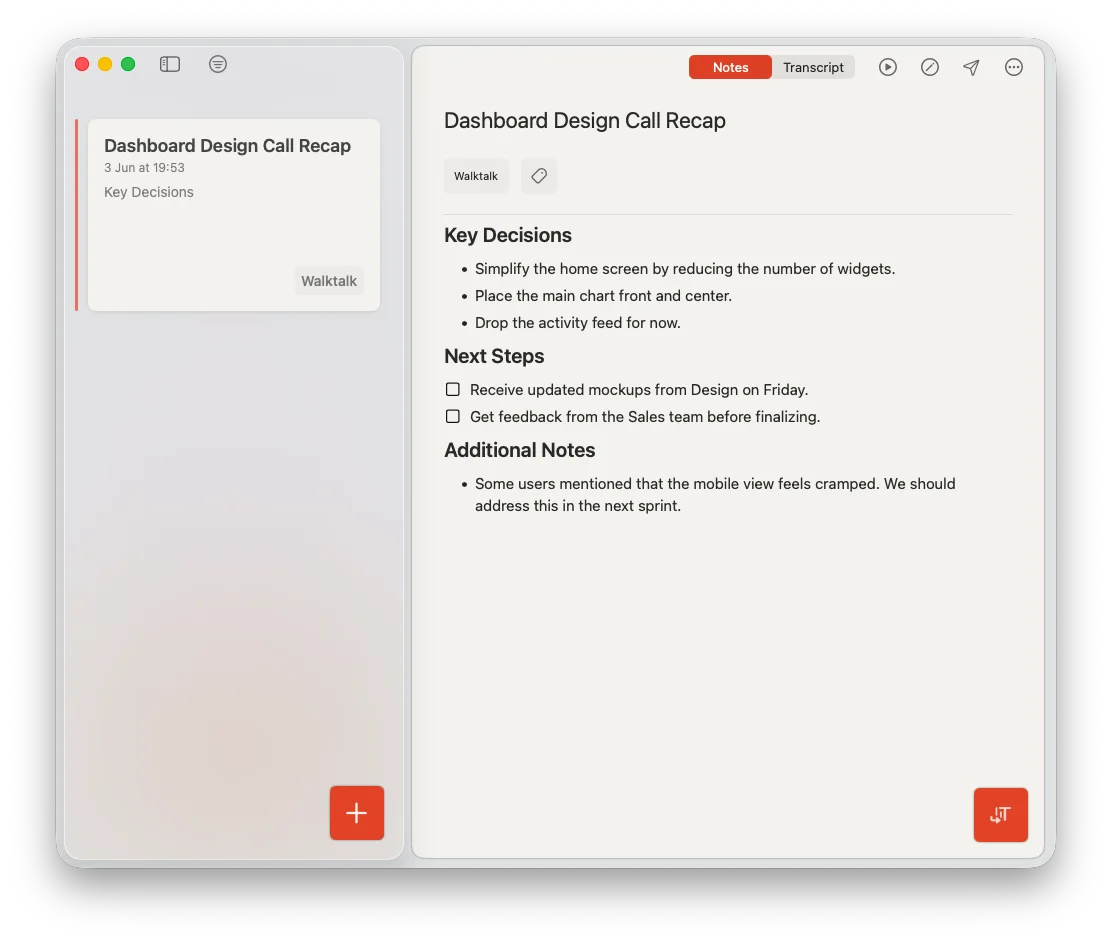This screenshot has height=942, width=1112.
Task: Add a tag with the tag icon
Action: (x=539, y=176)
